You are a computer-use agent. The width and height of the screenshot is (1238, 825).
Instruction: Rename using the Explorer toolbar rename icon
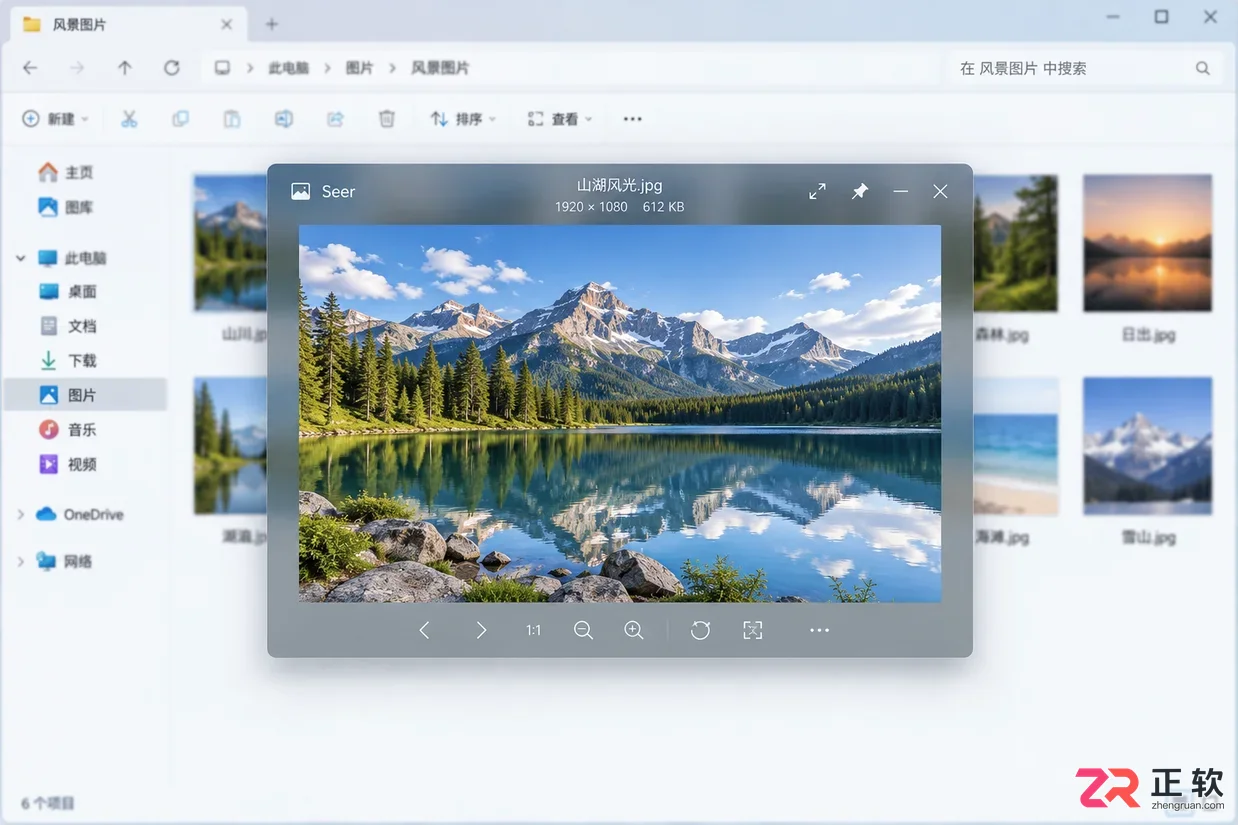284,119
